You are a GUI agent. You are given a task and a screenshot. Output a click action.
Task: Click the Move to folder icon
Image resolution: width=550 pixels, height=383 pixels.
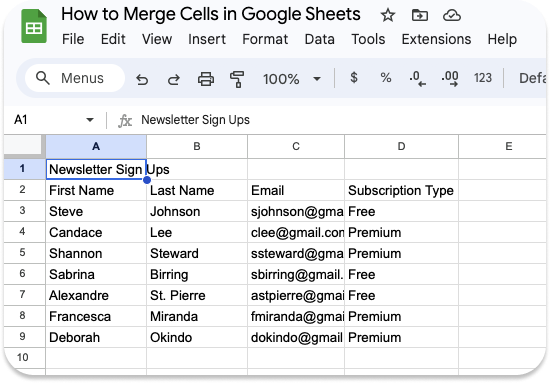coord(420,15)
